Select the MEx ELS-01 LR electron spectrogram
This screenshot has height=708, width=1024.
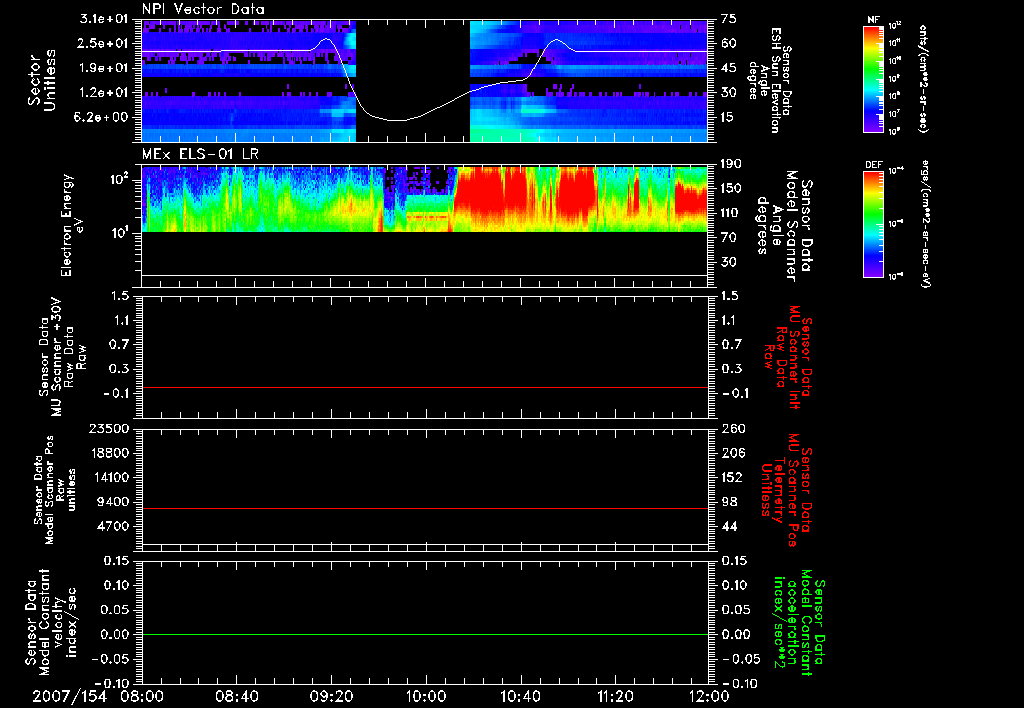(x=424, y=199)
